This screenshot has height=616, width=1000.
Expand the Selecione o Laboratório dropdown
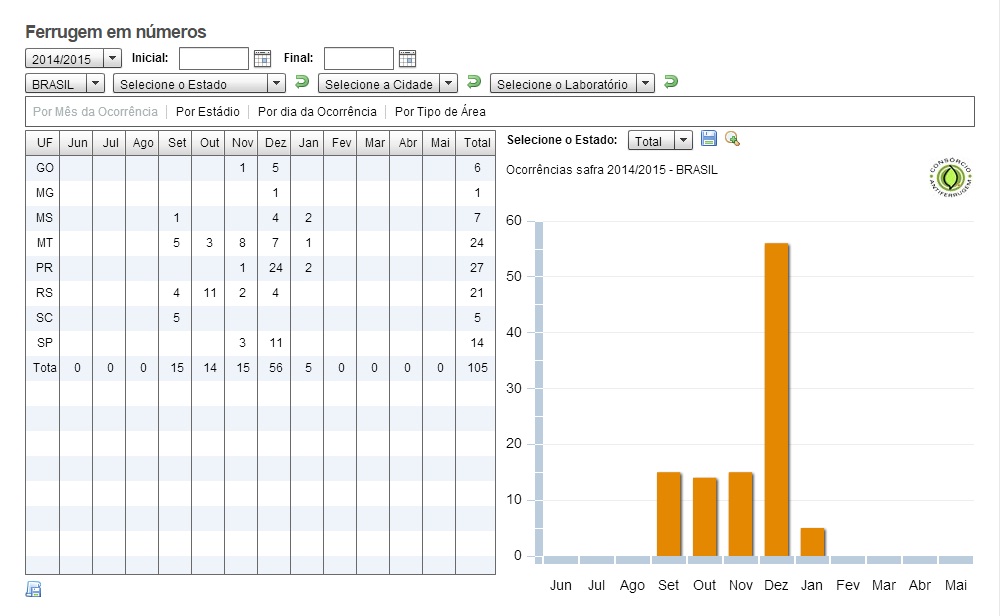pyautogui.click(x=572, y=84)
